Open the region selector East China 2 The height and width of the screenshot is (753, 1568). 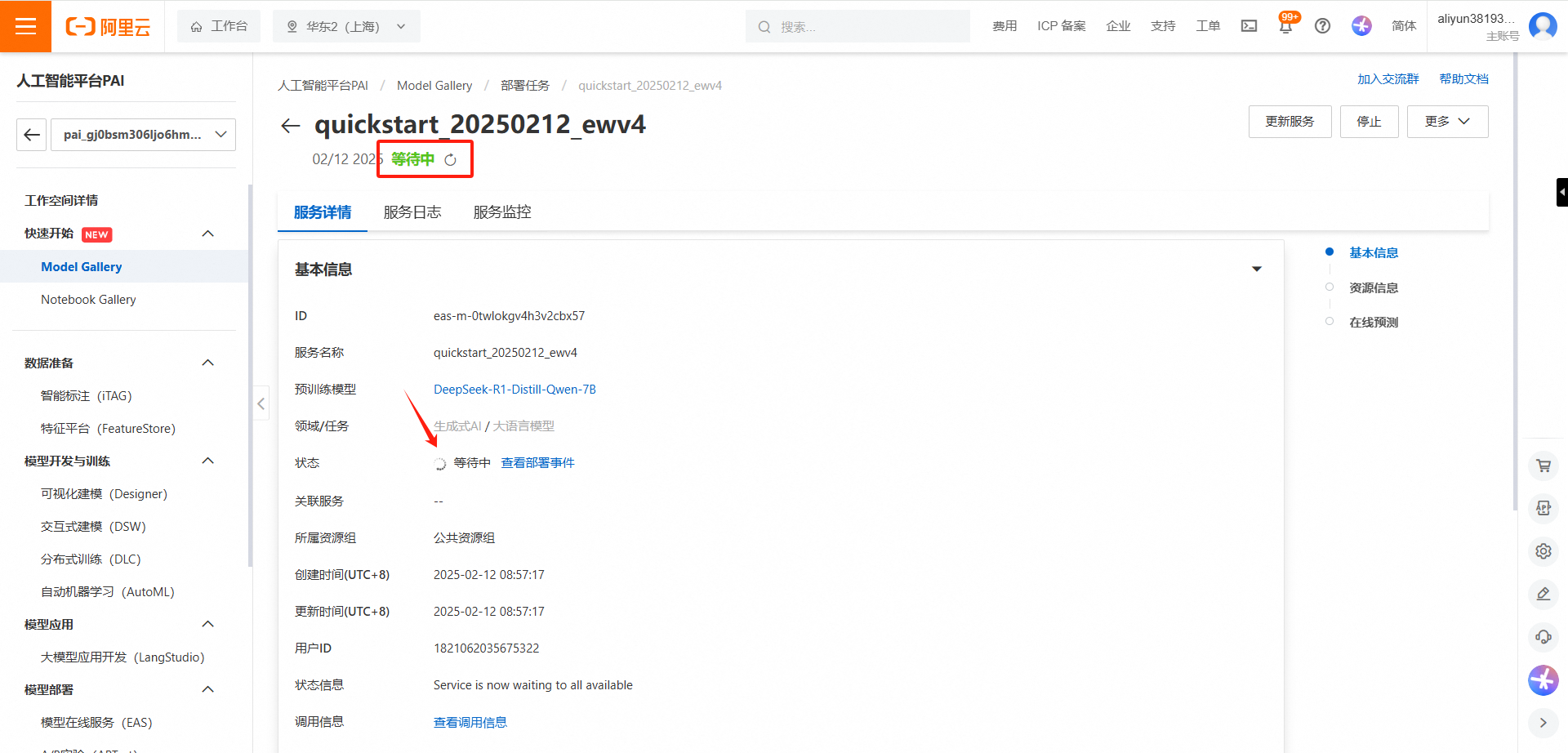[346, 26]
